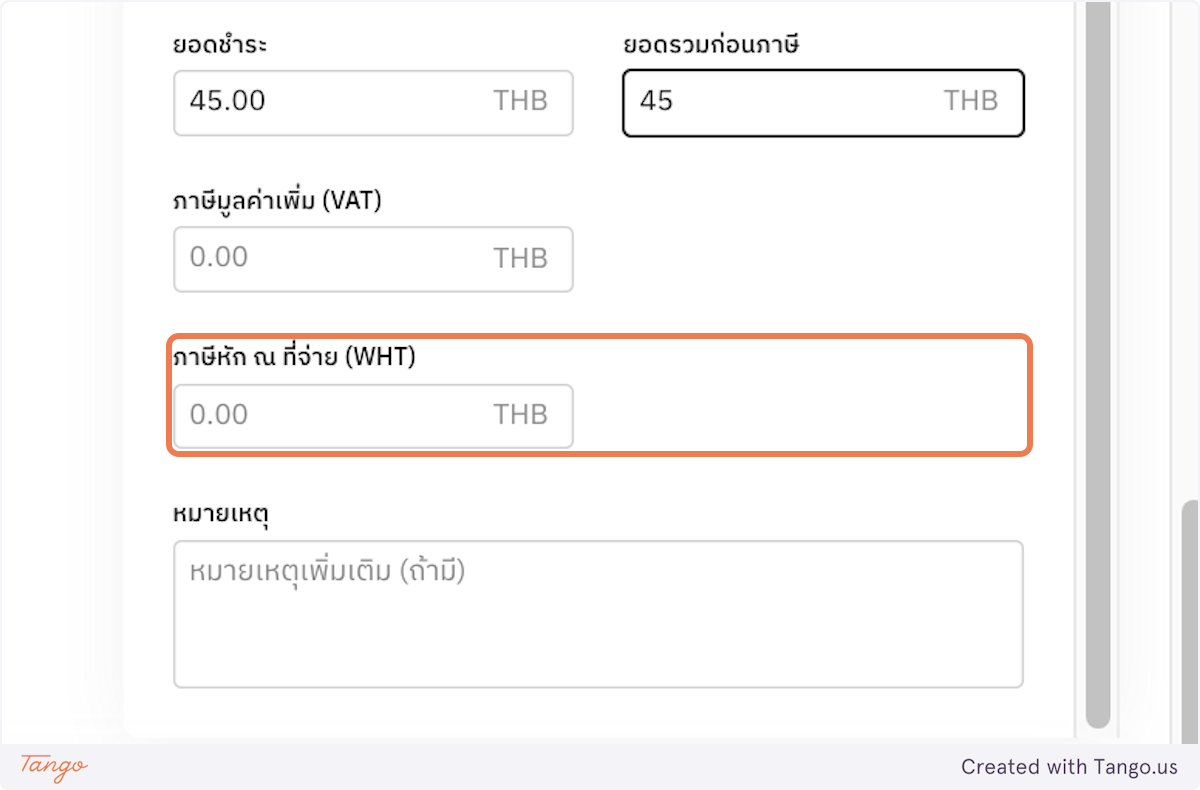1200x790 pixels.
Task: Select the THB suffix in the WHT field
Action: pos(520,414)
